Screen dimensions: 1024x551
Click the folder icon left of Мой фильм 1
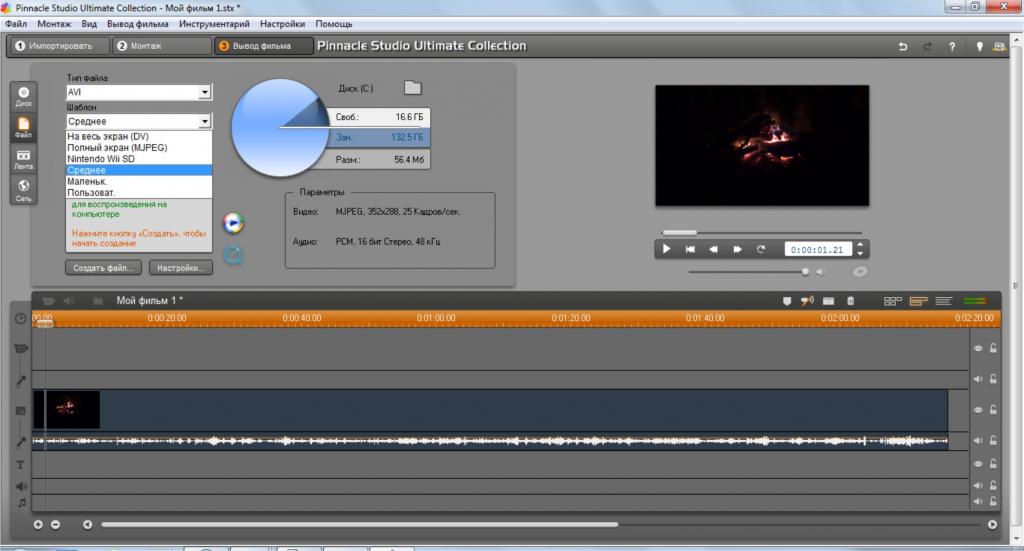[97, 301]
